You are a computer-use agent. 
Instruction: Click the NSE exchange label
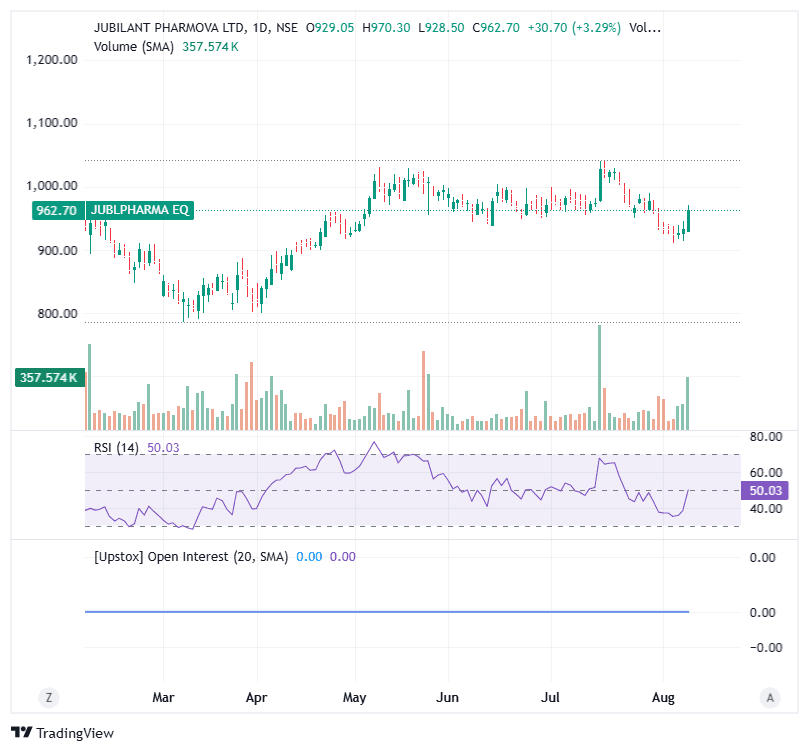pos(287,28)
